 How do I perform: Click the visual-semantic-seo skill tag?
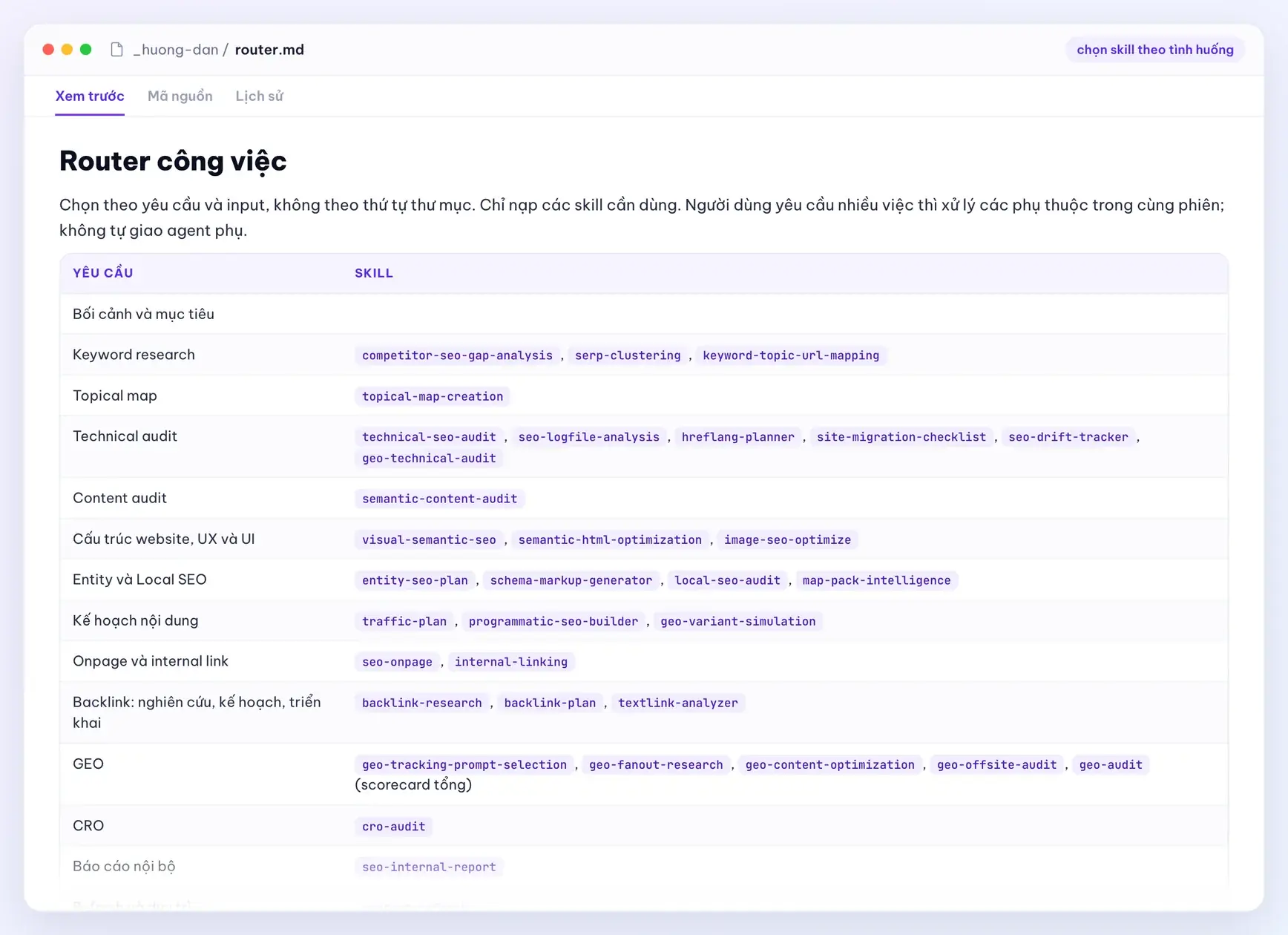coord(429,539)
